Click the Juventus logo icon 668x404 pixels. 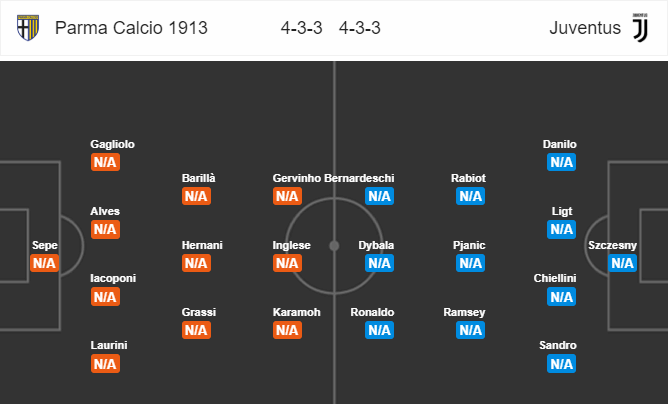[640, 27]
